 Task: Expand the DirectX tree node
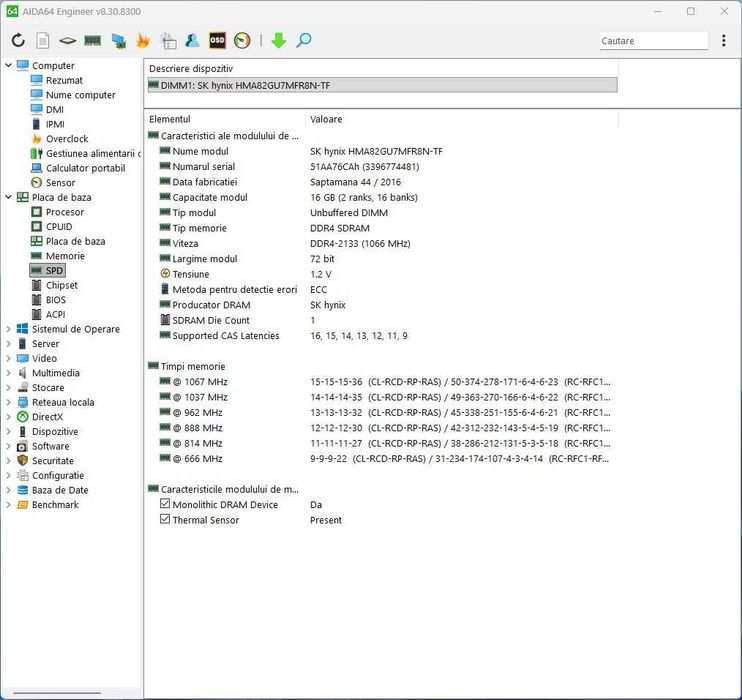click(x=9, y=417)
